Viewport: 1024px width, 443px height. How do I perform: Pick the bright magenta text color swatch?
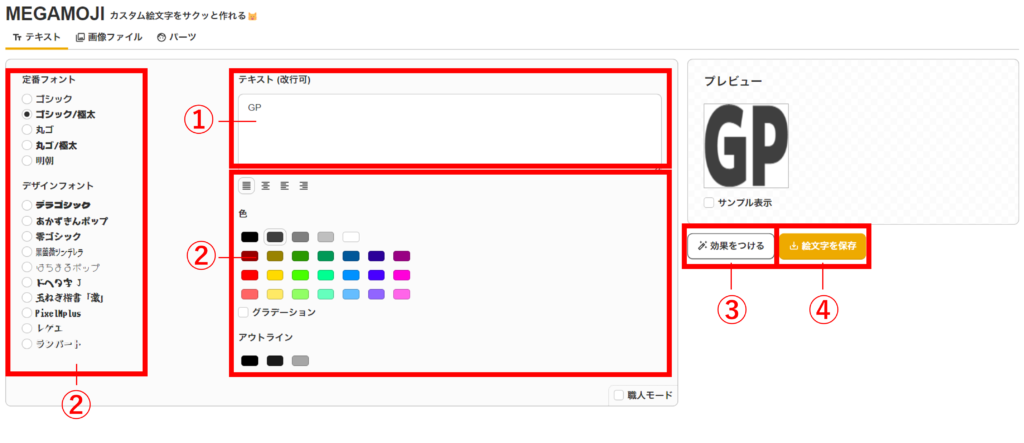click(402, 275)
